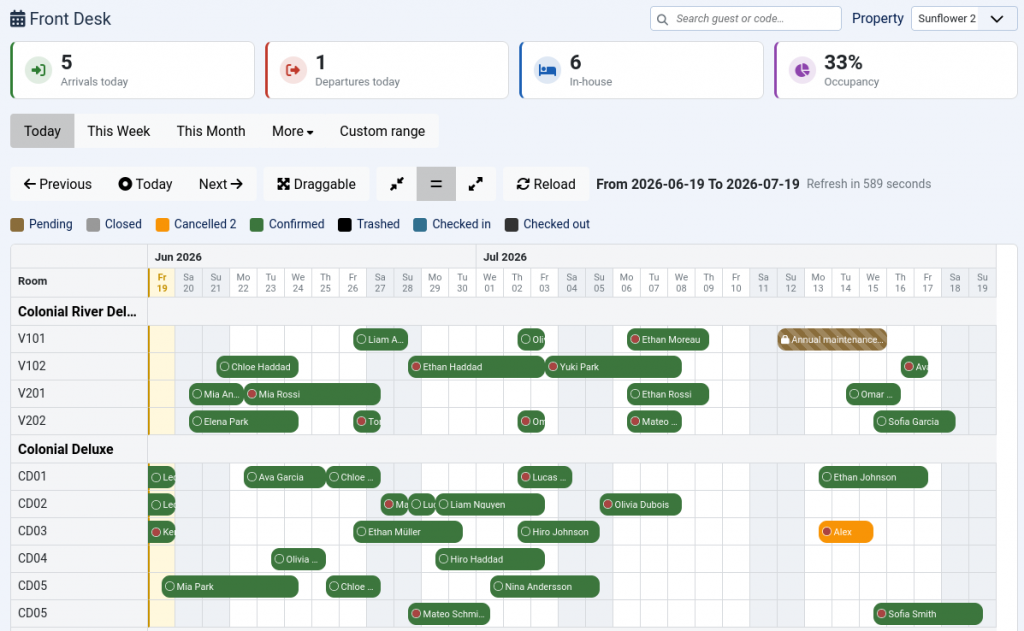Open Ethan Johnson booking on CD01
Viewport: 1024px width, 631px height.
click(873, 477)
